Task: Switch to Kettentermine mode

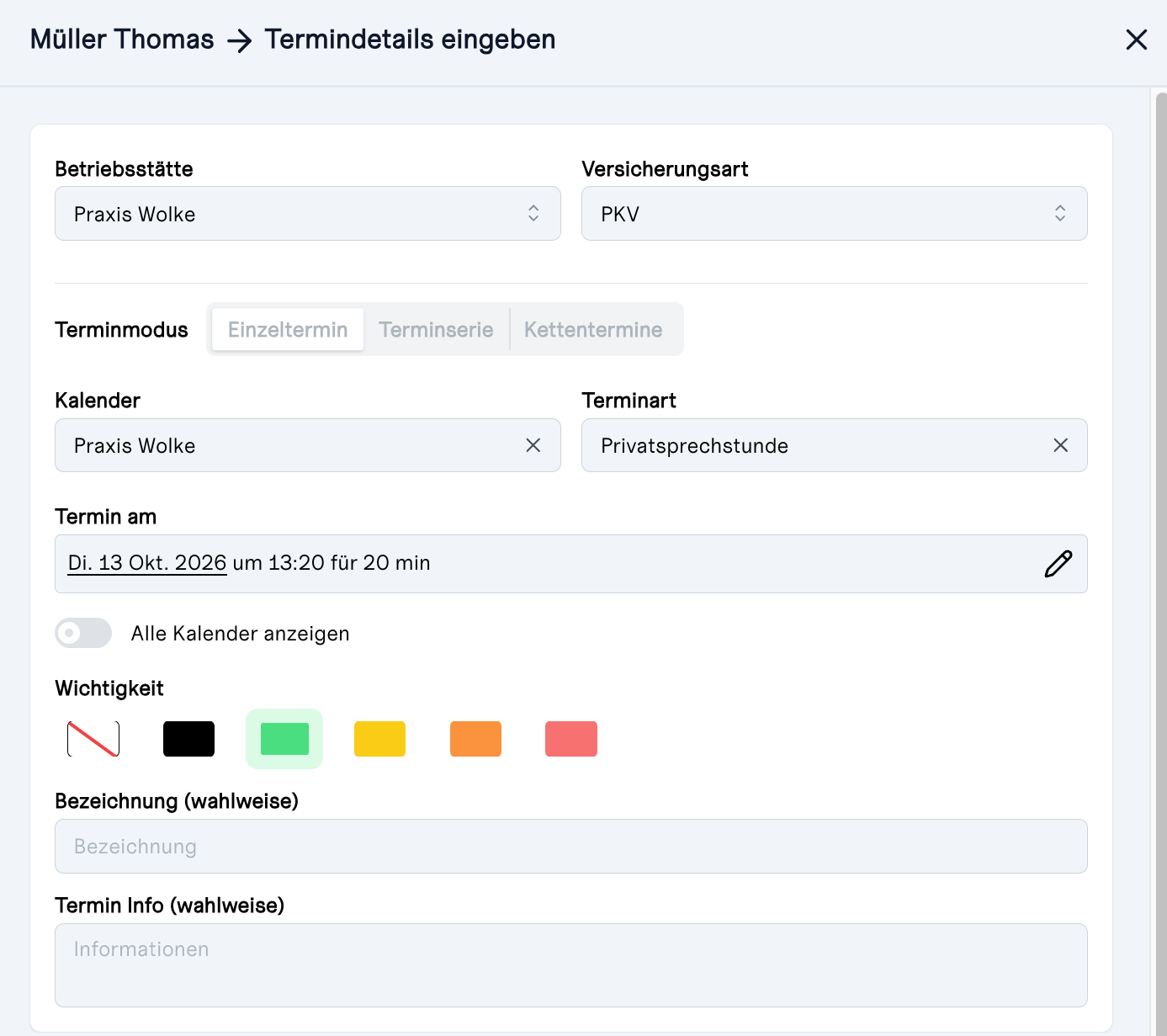Action: (x=593, y=329)
